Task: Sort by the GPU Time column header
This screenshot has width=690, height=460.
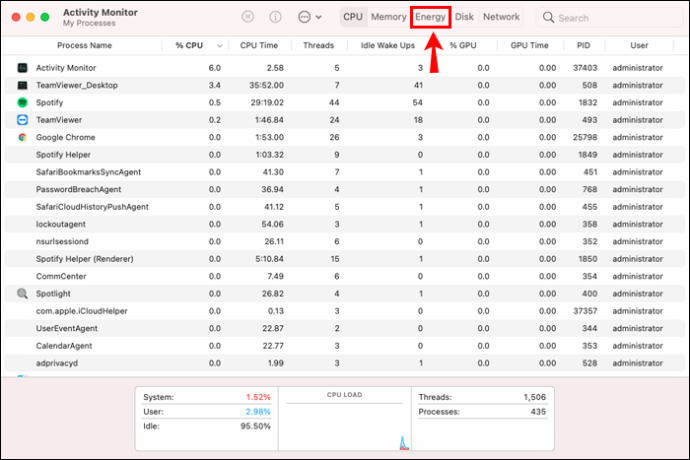Action: pos(529,45)
